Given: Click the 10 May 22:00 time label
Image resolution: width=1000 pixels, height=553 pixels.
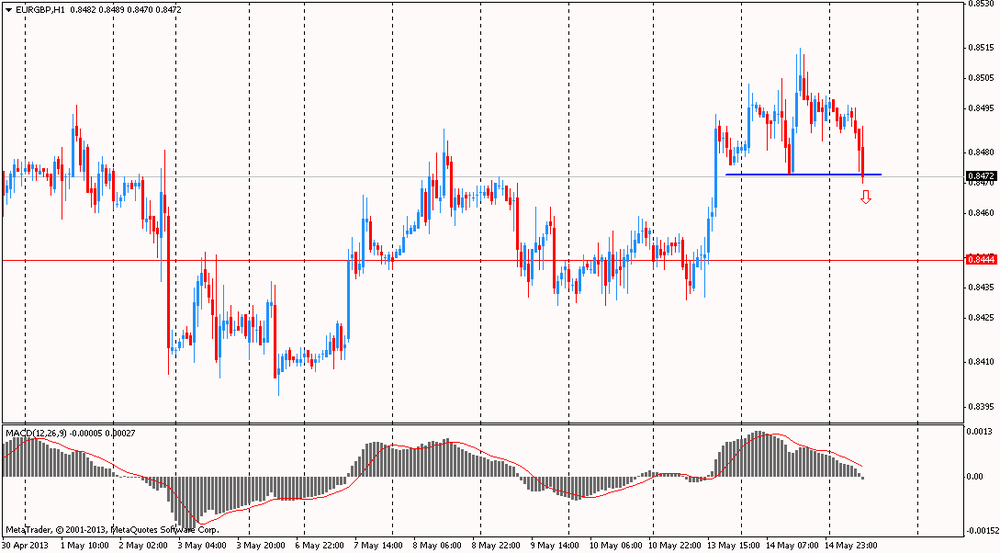Looking at the screenshot, I should 674,546.
